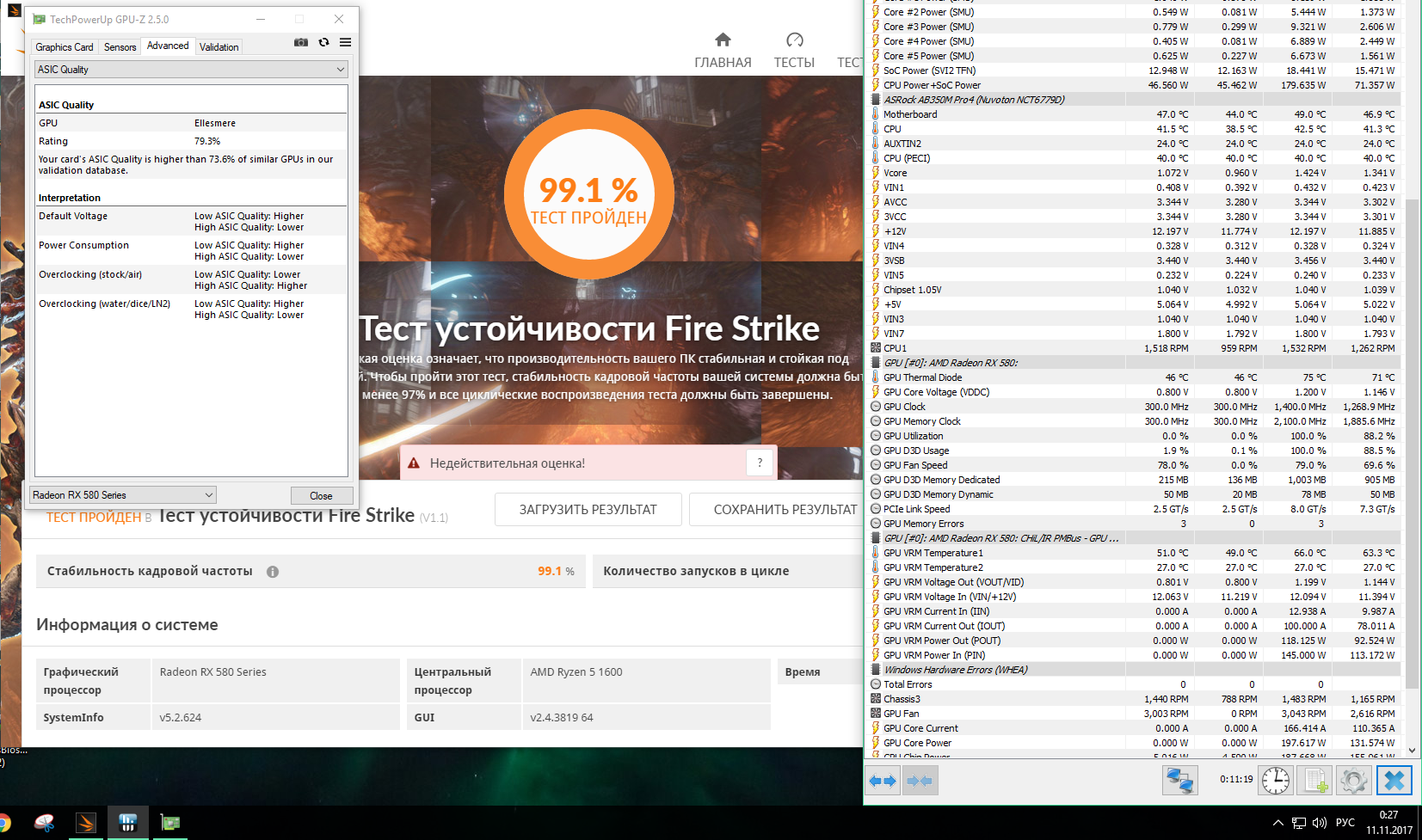
Task: Click the question mark help button
Action: click(760, 463)
